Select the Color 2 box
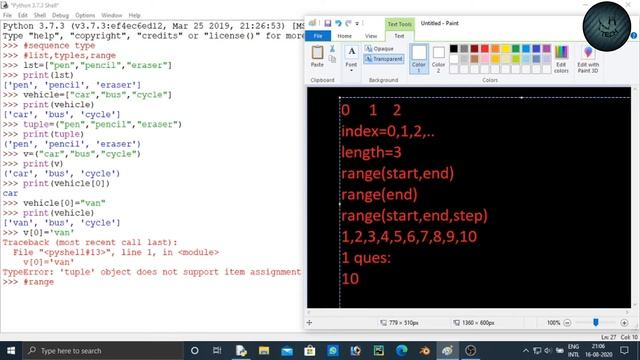Image resolution: width=640 pixels, height=360 pixels. point(438,59)
